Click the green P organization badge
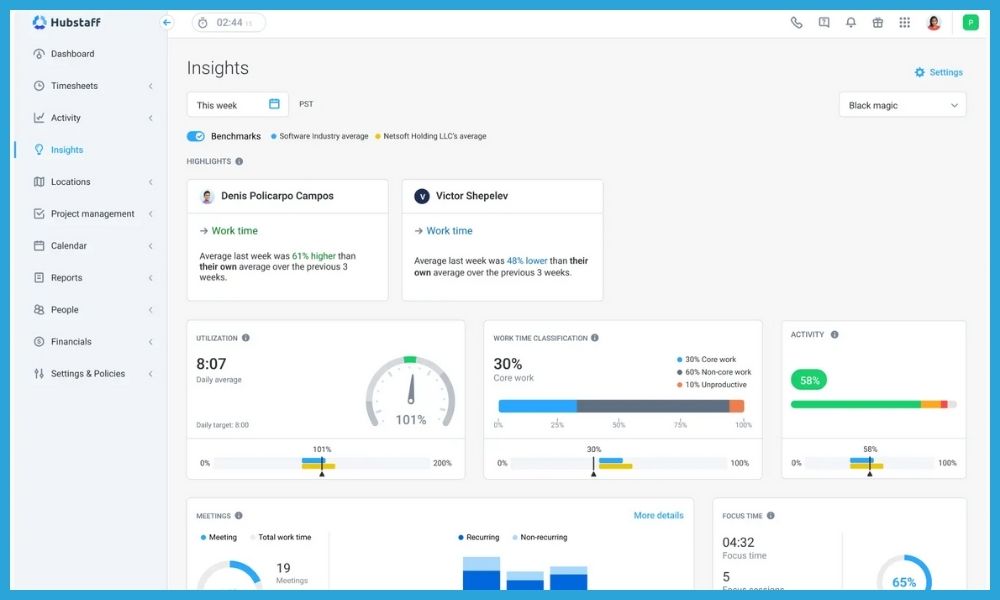 pos(971,23)
